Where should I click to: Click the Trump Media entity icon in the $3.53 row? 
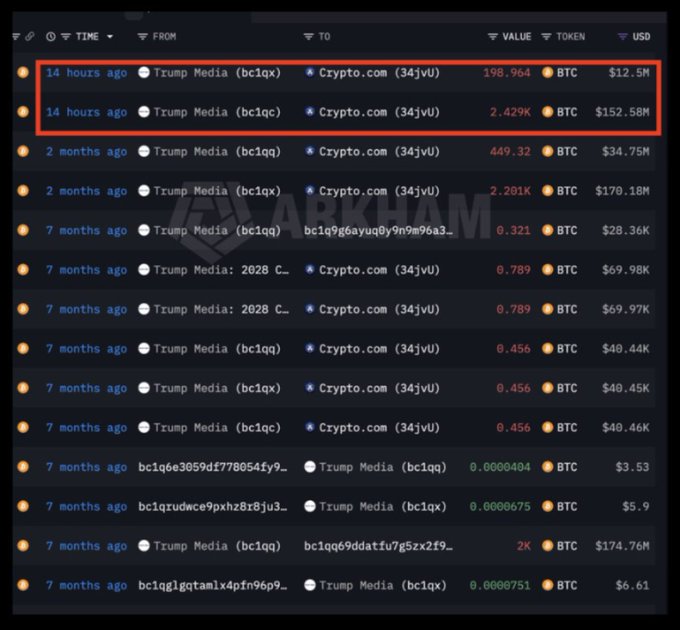click(310, 467)
